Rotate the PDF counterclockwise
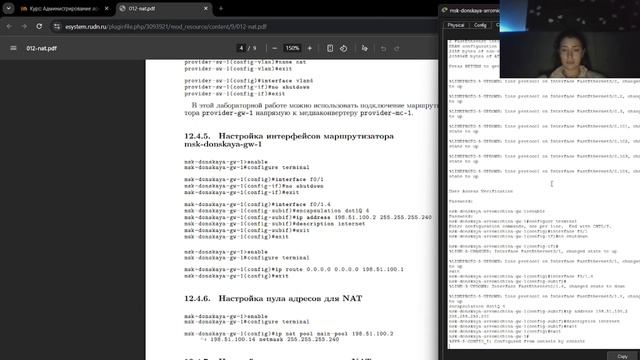Viewport: 640px width, 360px height. 344,48
